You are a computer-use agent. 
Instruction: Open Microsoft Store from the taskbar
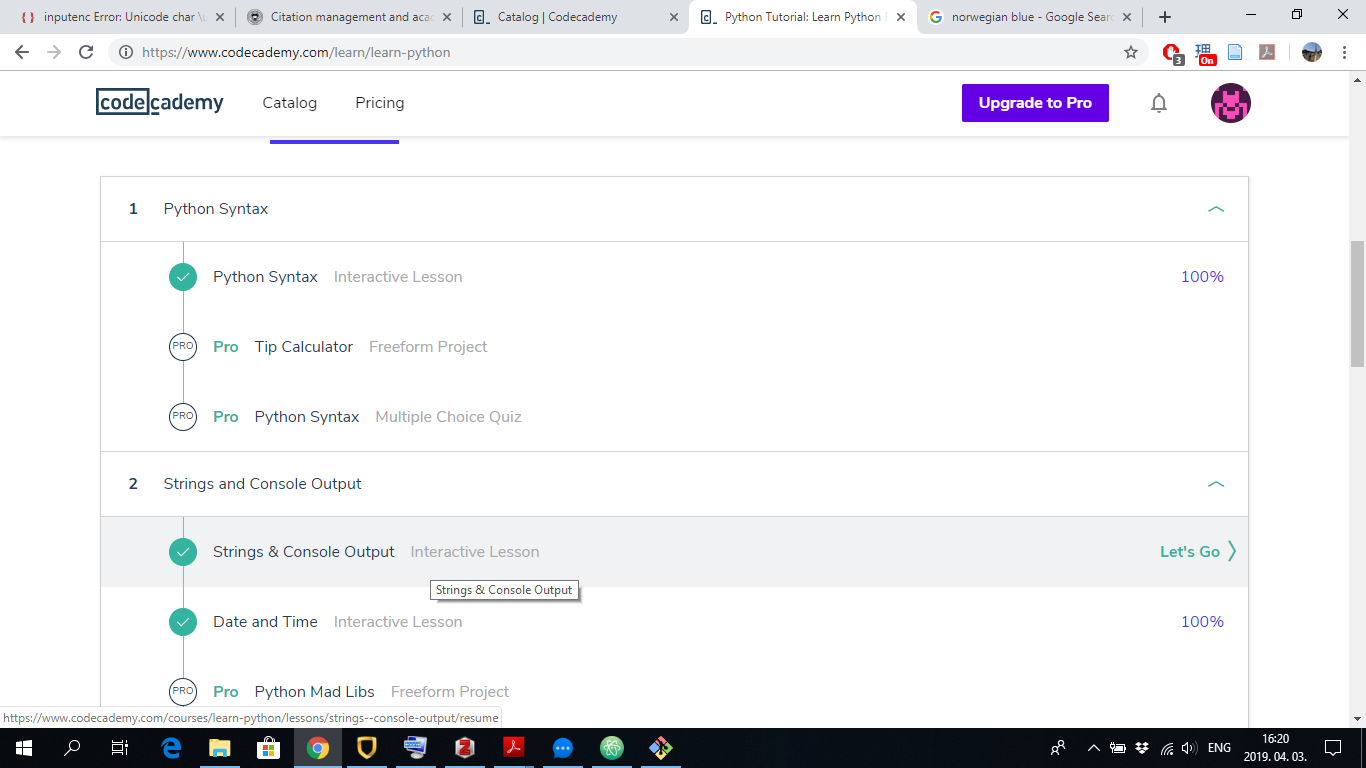point(268,747)
